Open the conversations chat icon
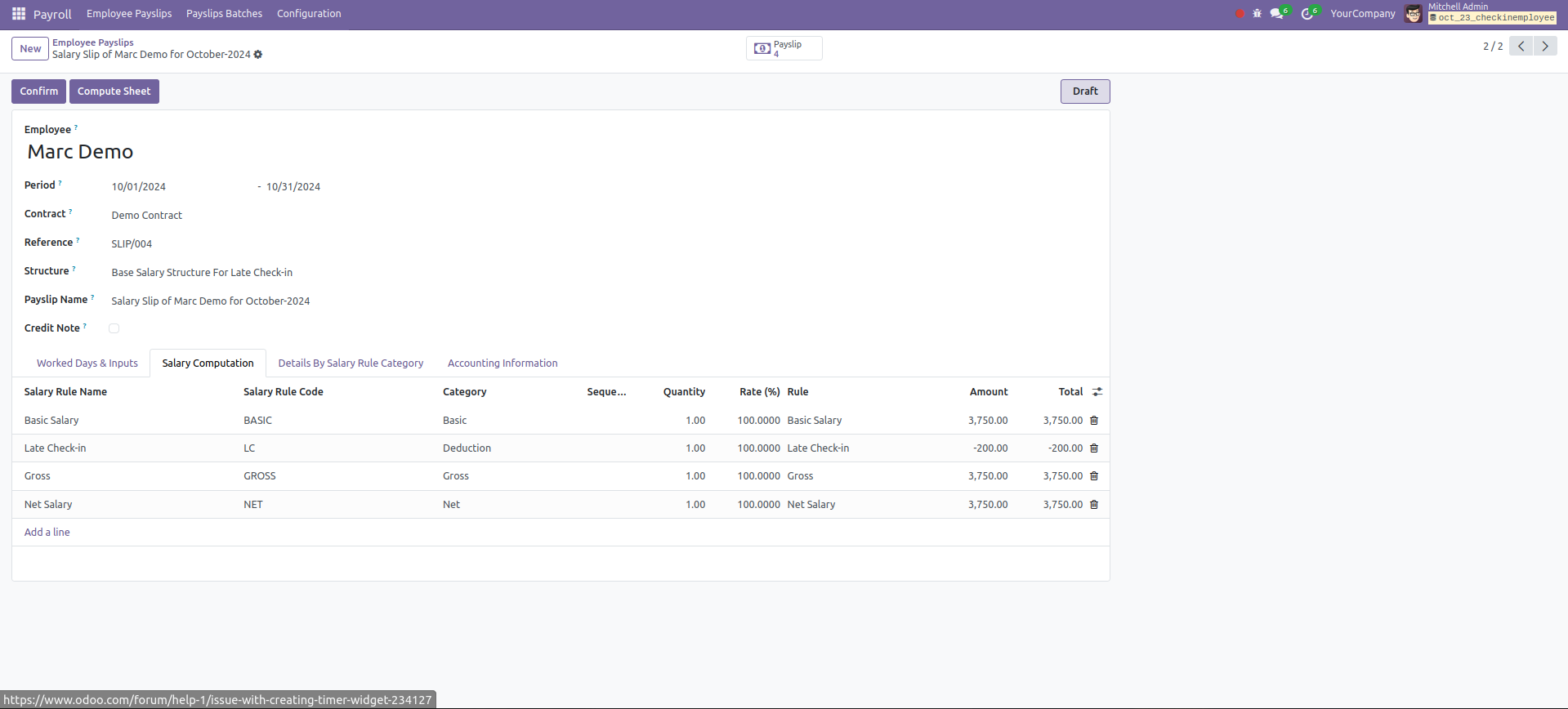This screenshot has width=1568, height=709. [1277, 14]
